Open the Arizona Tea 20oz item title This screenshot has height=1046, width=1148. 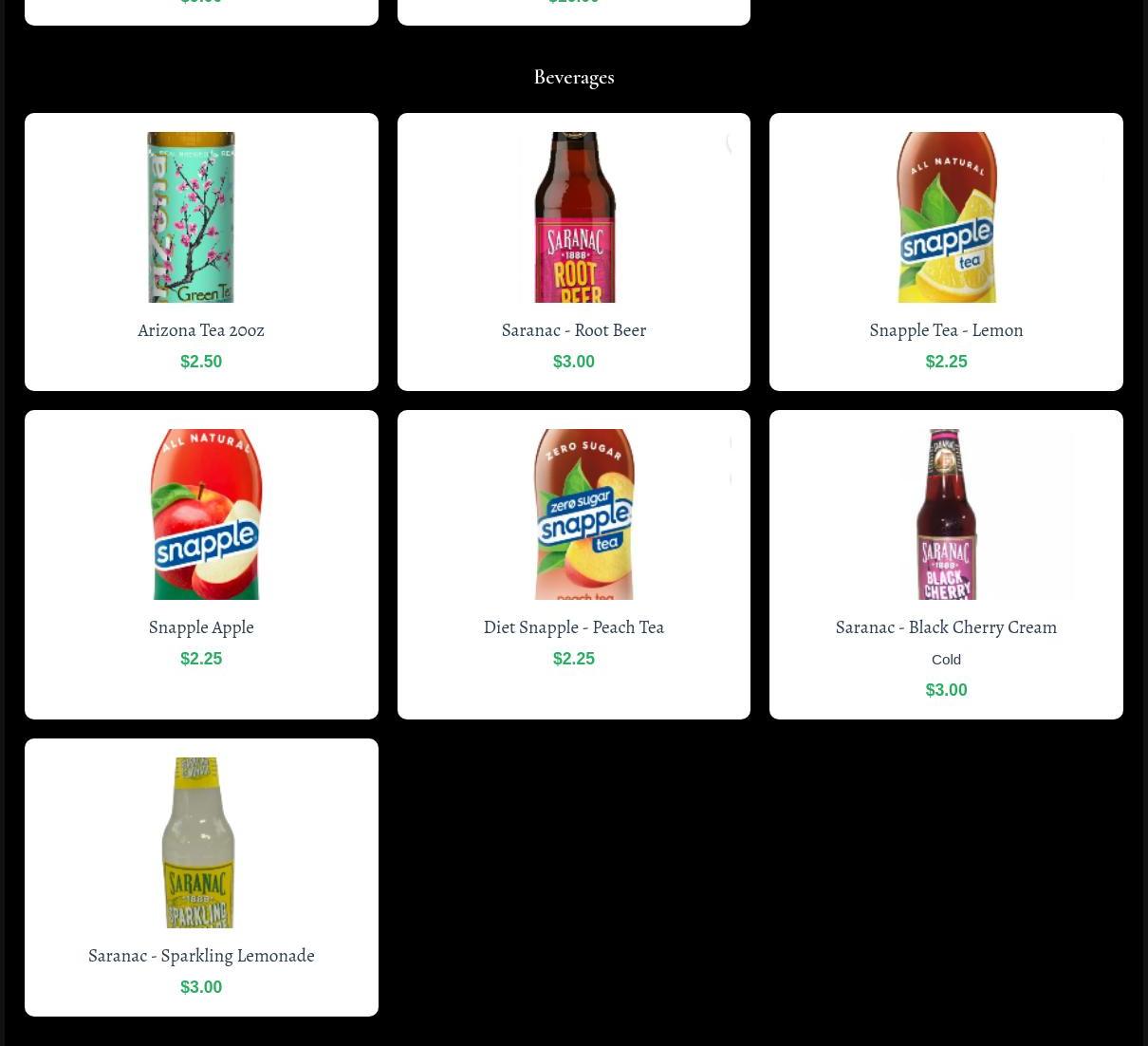201,330
